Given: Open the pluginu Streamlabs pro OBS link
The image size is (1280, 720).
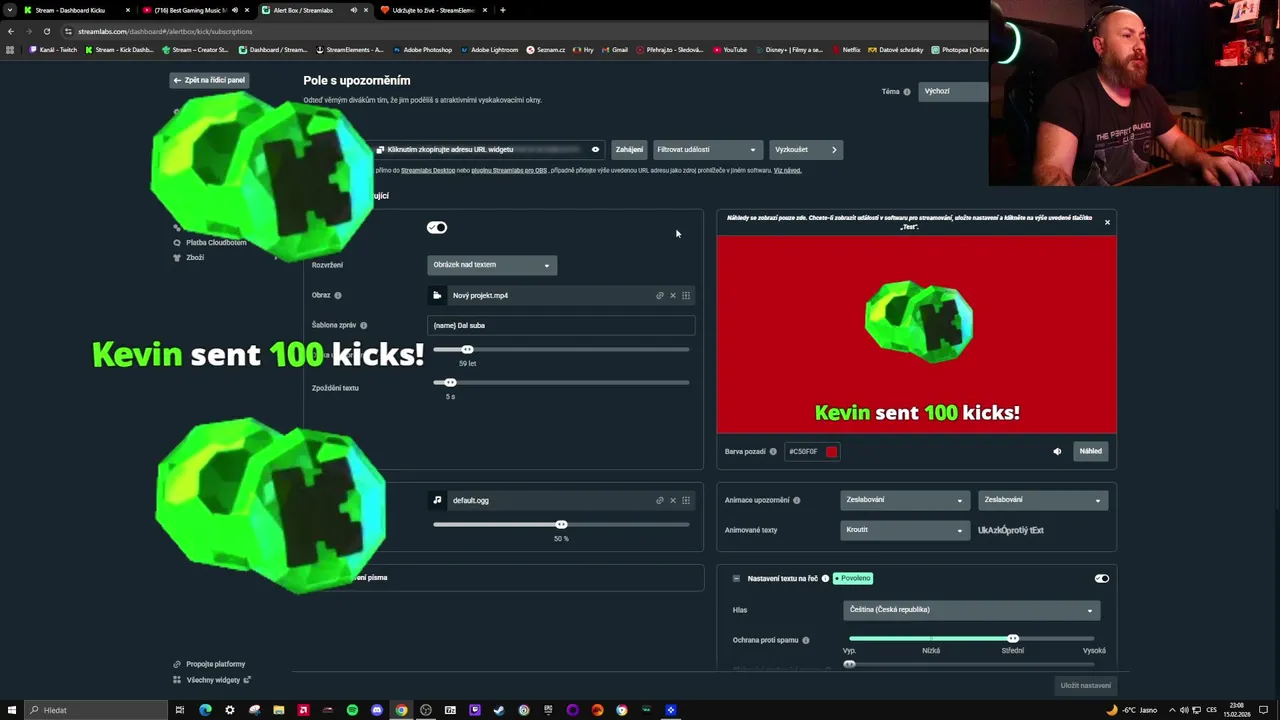Looking at the screenshot, I should 510,170.
